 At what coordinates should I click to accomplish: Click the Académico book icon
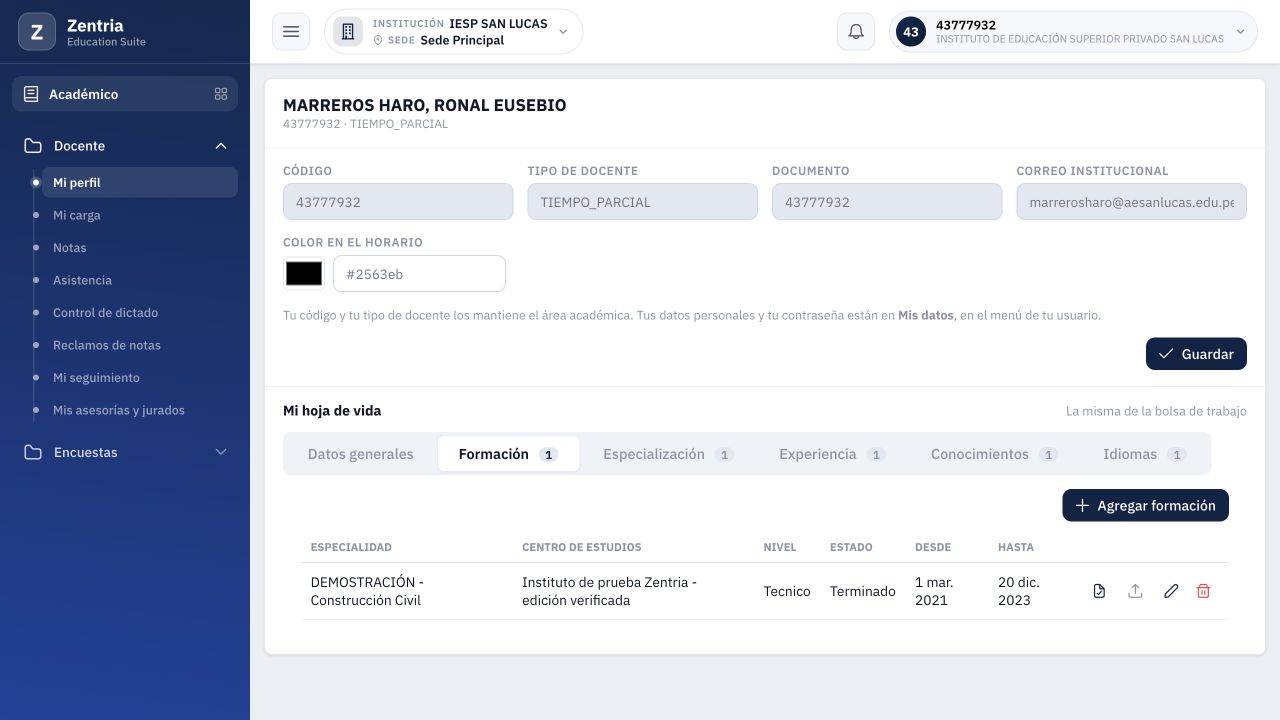pyautogui.click(x=31, y=94)
